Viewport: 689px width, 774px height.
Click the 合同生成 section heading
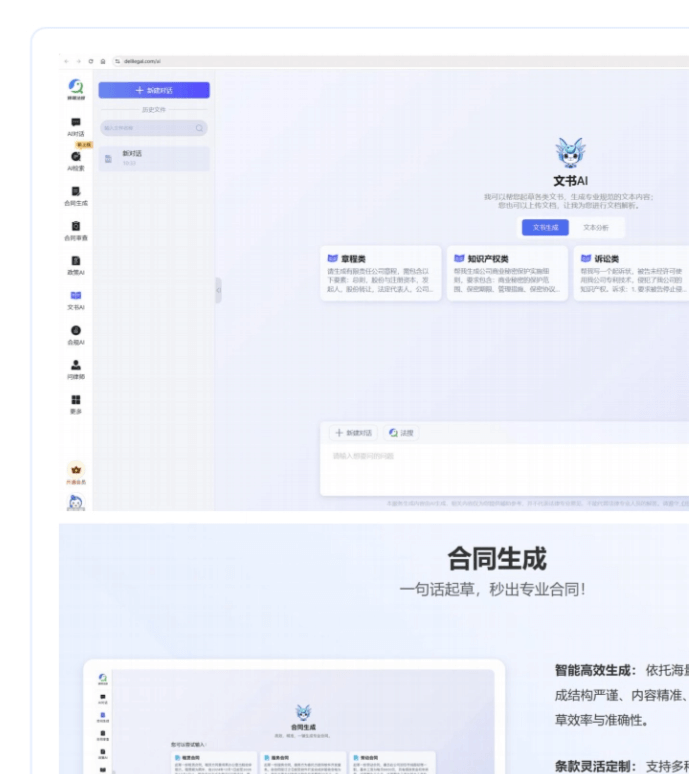tap(497, 559)
